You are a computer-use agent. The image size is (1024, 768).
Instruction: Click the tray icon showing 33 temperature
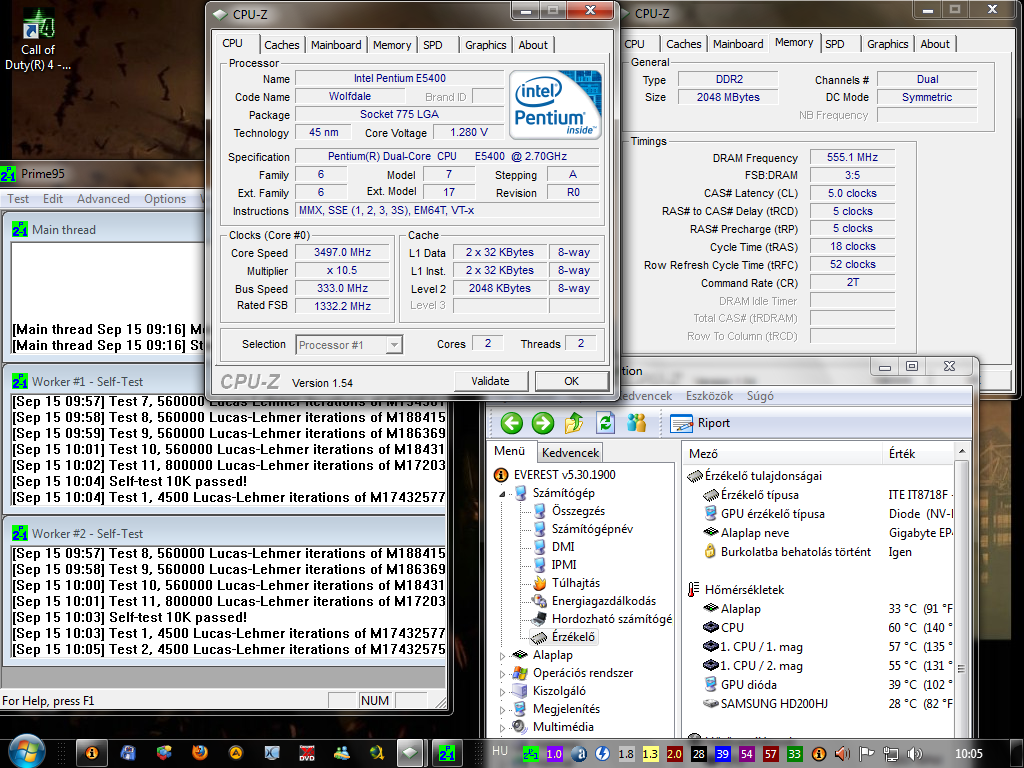click(794, 754)
